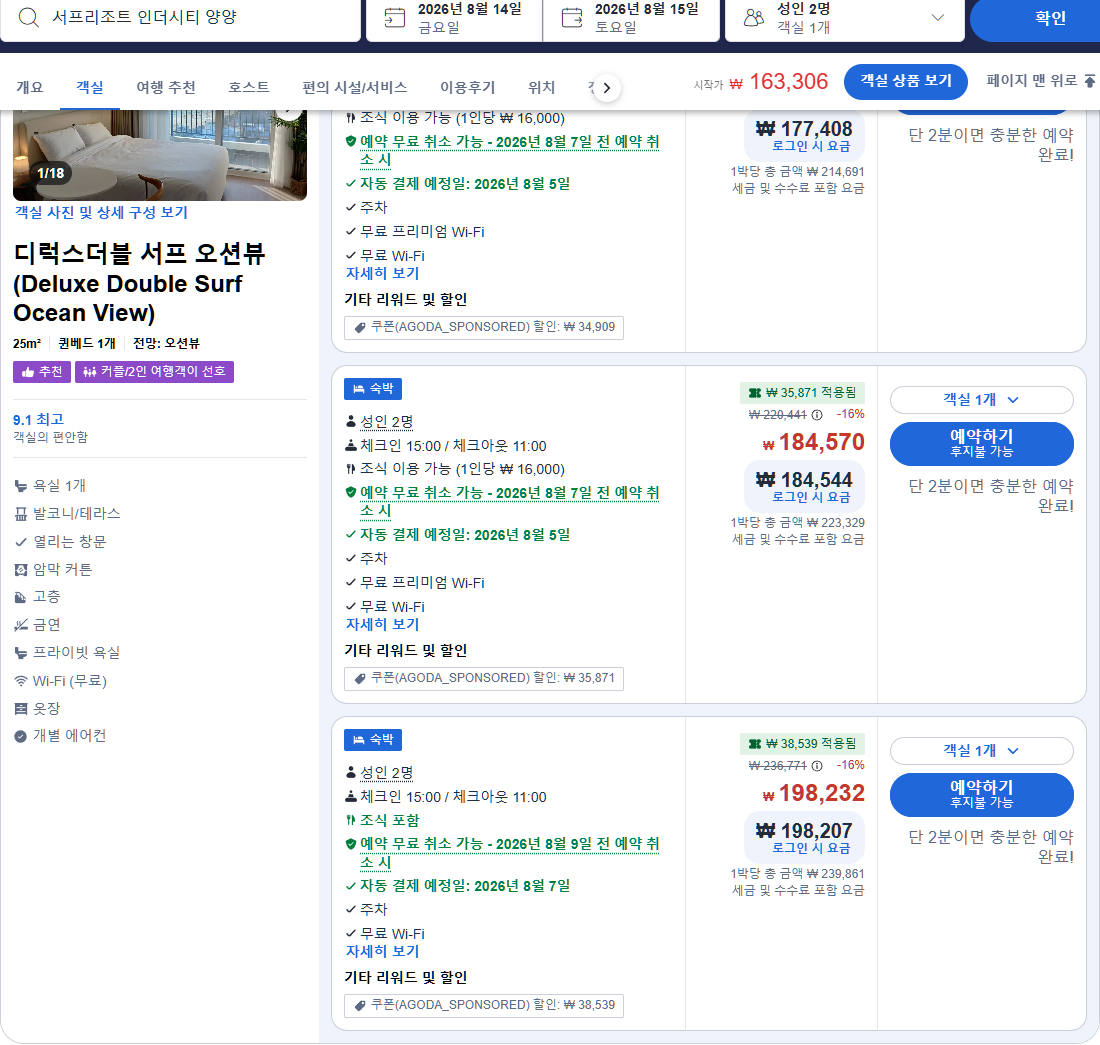Click the ₩35,871 적용됨 coupon badge
This screenshot has height=1045, width=1100.
(803, 393)
